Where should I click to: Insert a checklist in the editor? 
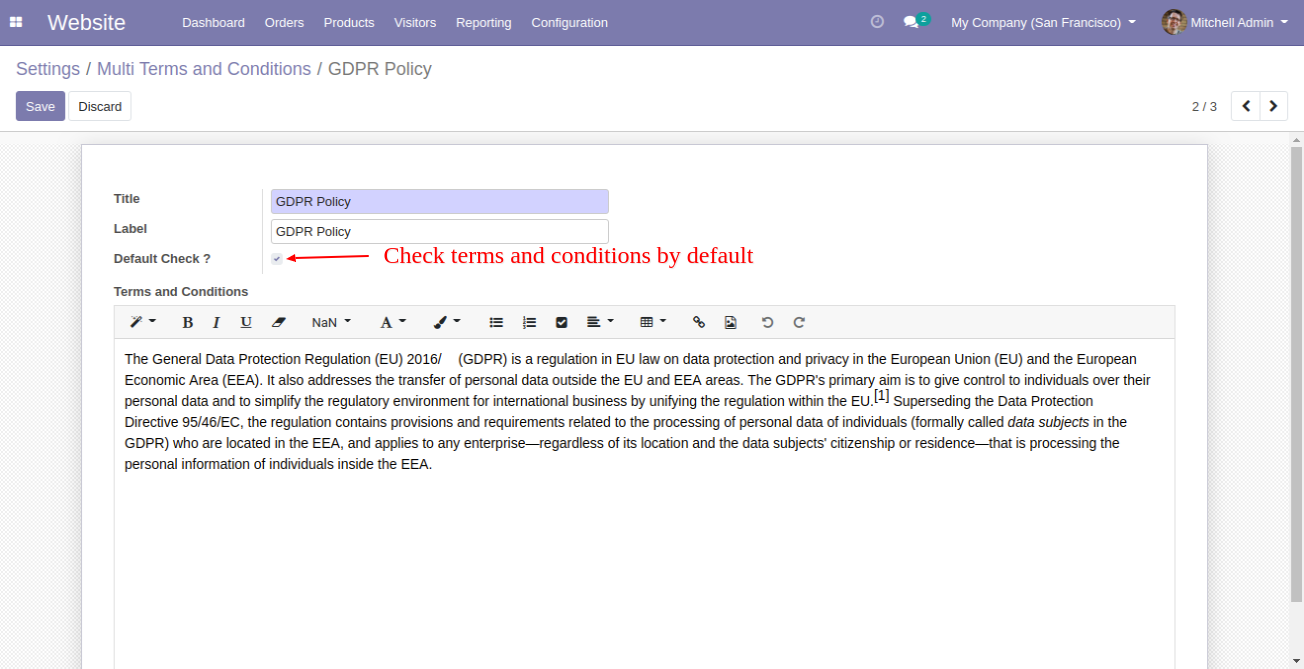(x=561, y=322)
